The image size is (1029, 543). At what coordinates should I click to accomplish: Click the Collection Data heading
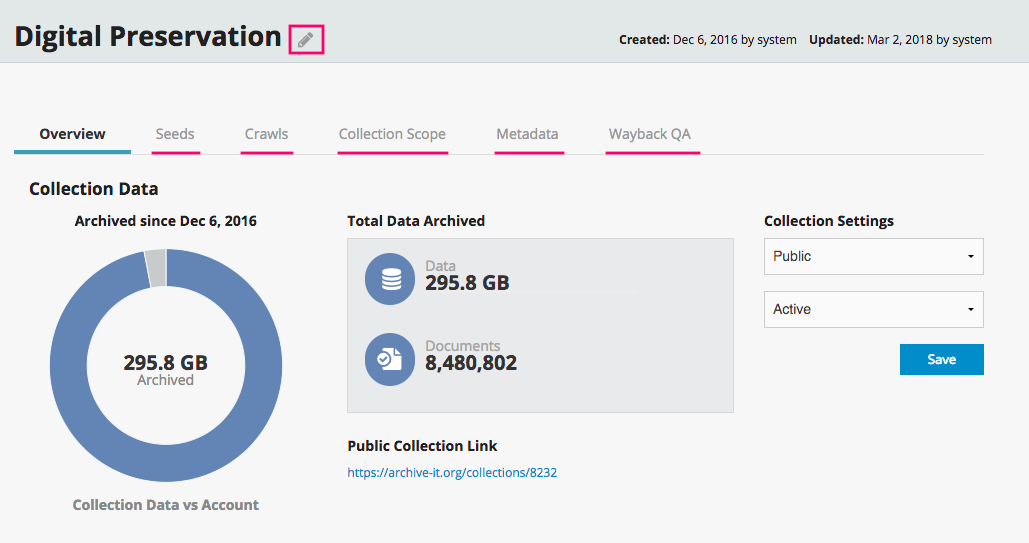(x=94, y=189)
